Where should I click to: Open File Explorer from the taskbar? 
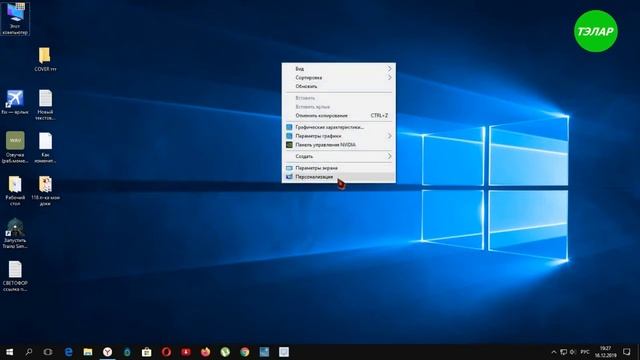pos(88,352)
